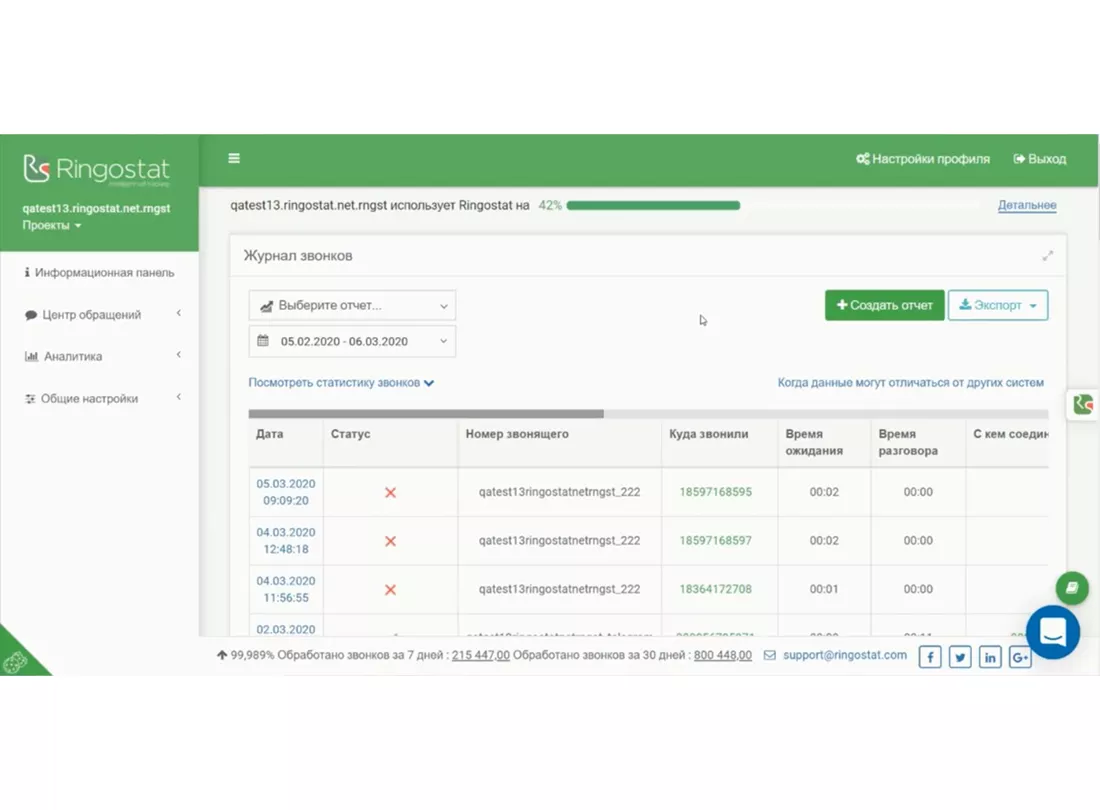Click failed status icon for 11:56:55 call
This screenshot has width=1100, height=810.
click(391, 590)
